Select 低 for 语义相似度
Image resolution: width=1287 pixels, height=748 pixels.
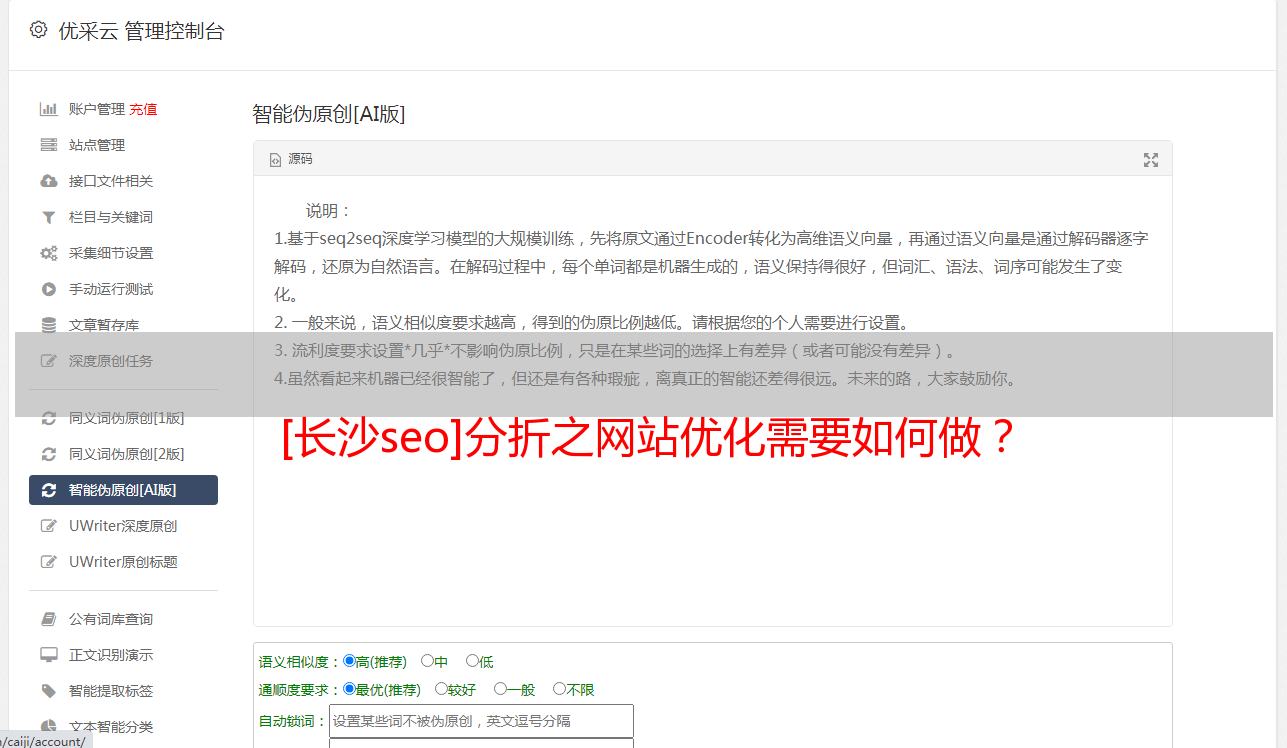click(x=472, y=661)
